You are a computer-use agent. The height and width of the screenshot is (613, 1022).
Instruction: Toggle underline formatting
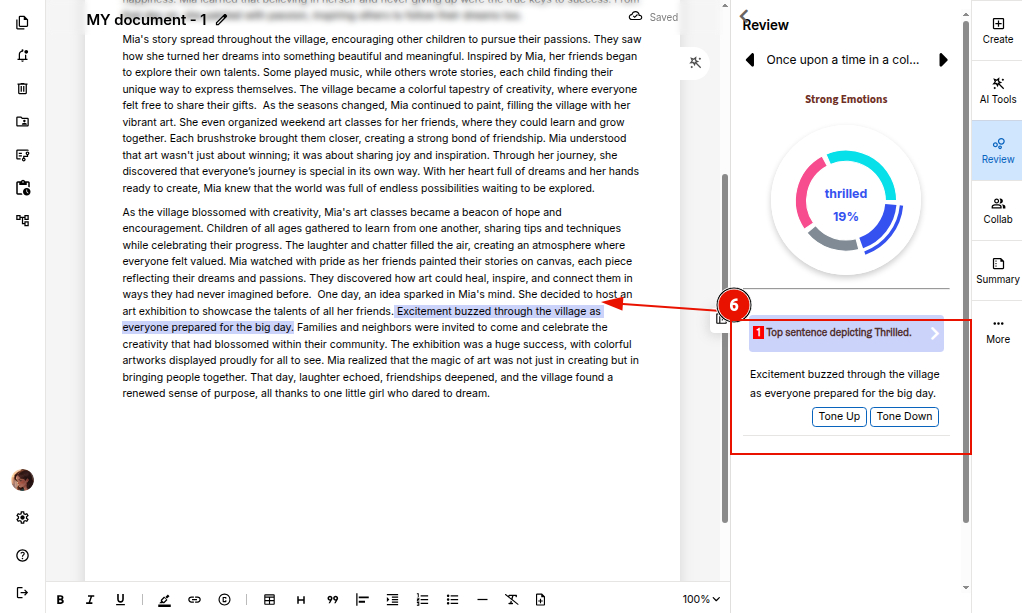pyautogui.click(x=120, y=600)
